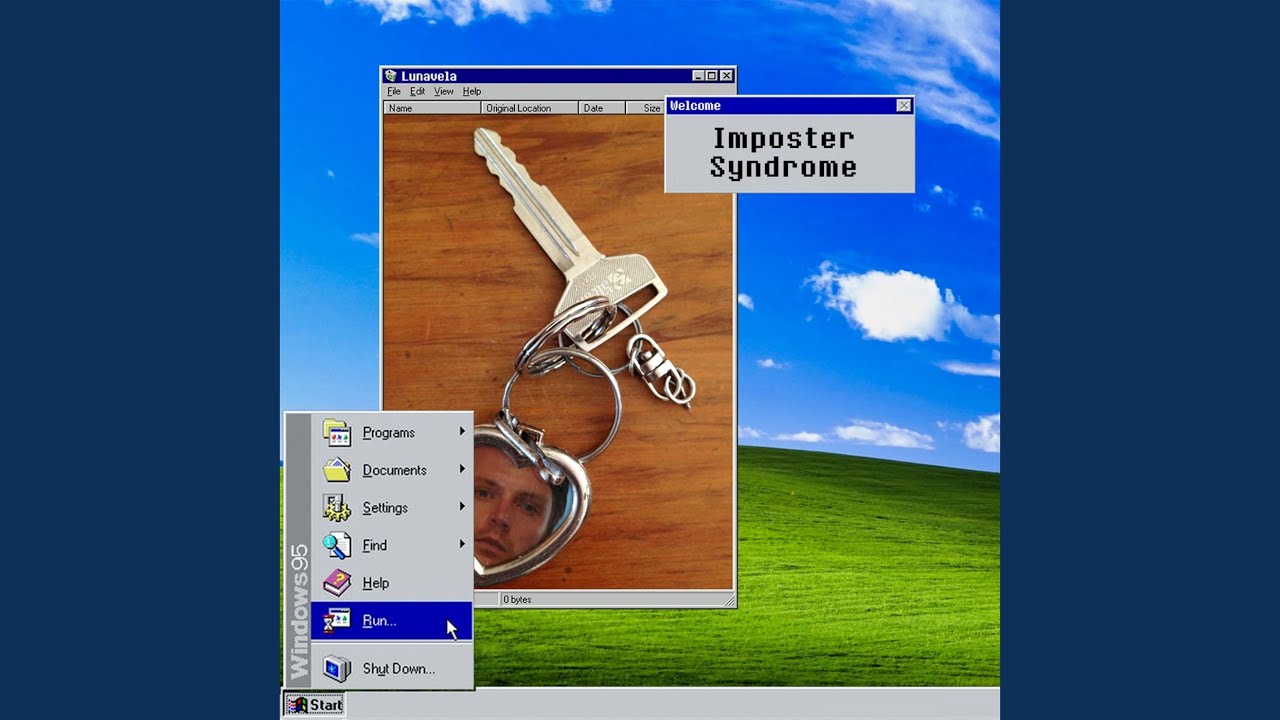The image size is (1280, 720).
Task: Sort by the Date column header
Action: pyautogui.click(x=602, y=108)
